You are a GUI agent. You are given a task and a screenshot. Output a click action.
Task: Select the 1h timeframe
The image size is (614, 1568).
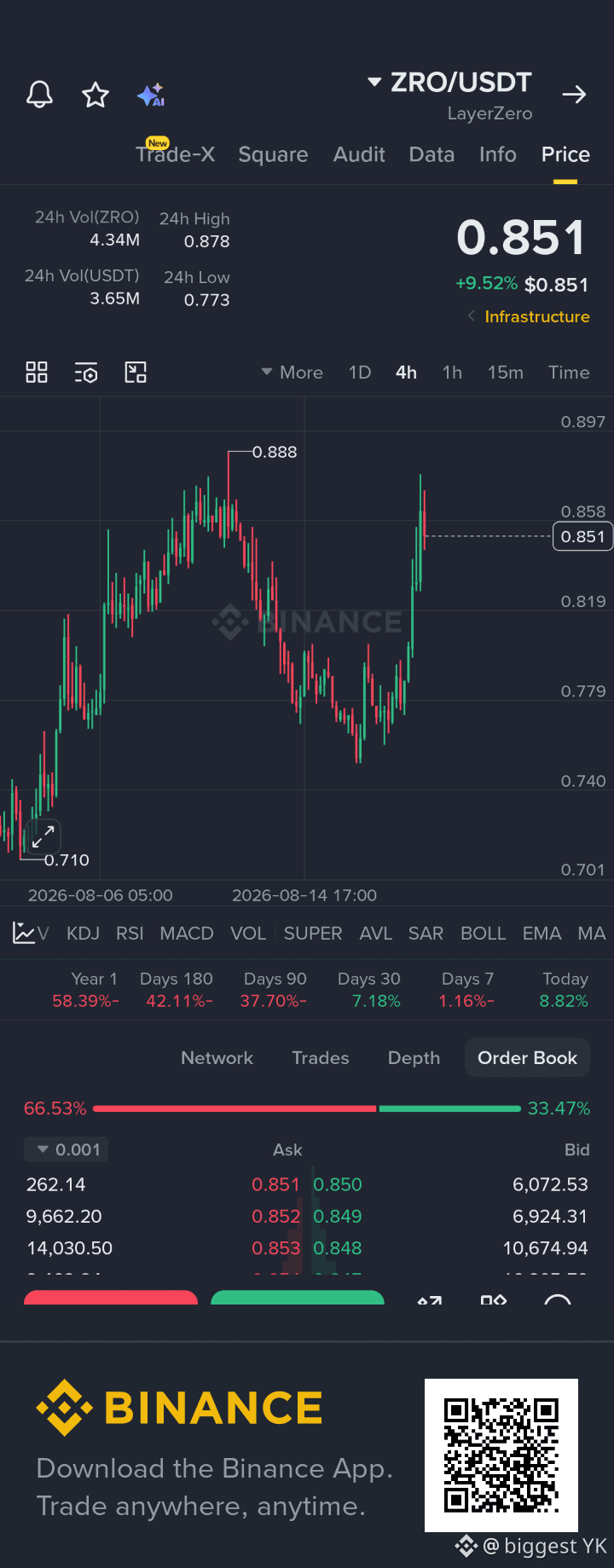pyautogui.click(x=452, y=373)
